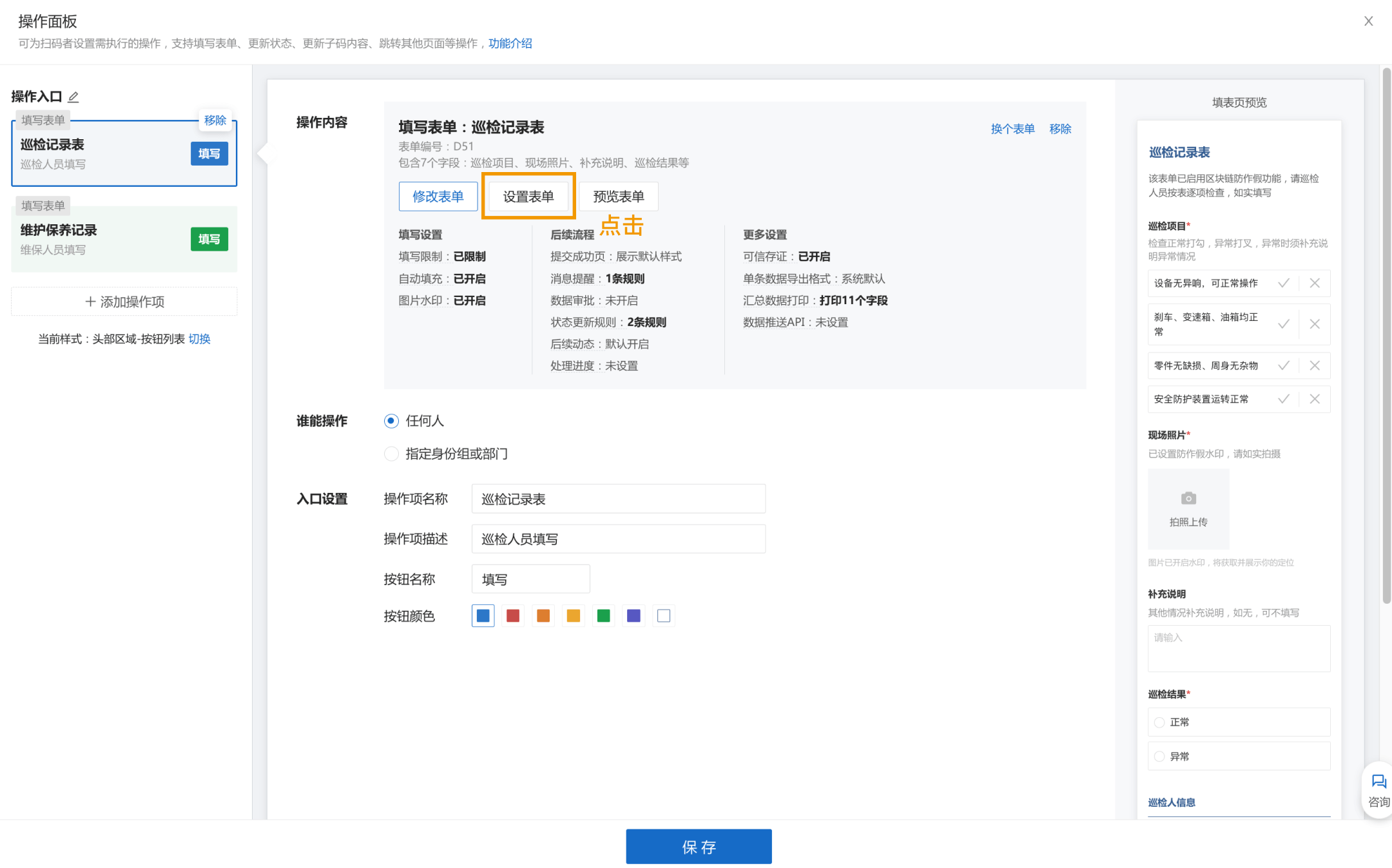The width and height of the screenshot is (1392, 868).
Task: Tick checkmark for 安全防护装置运转正常
Action: click(x=1284, y=399)
